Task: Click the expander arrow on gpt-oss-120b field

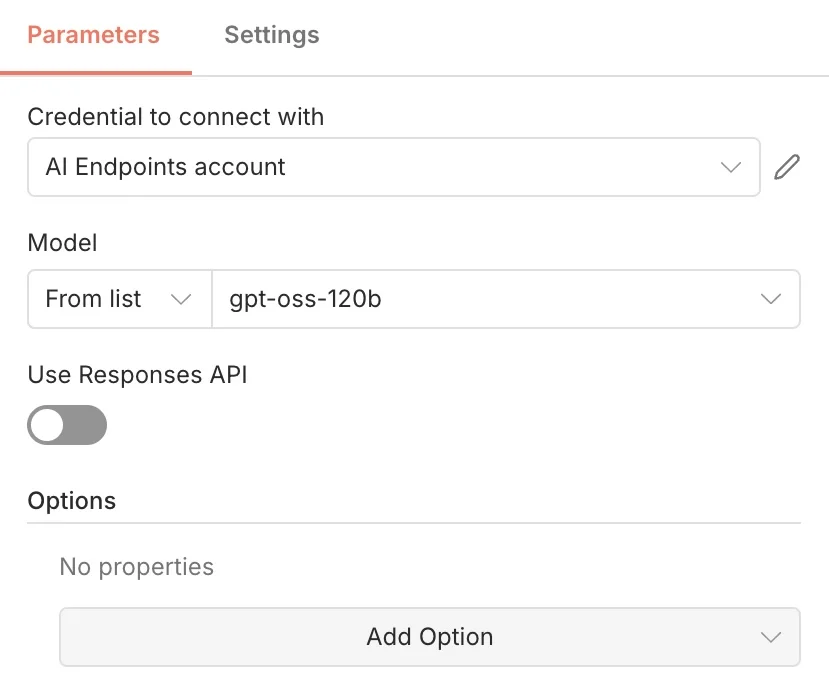Action: point(770,299)
